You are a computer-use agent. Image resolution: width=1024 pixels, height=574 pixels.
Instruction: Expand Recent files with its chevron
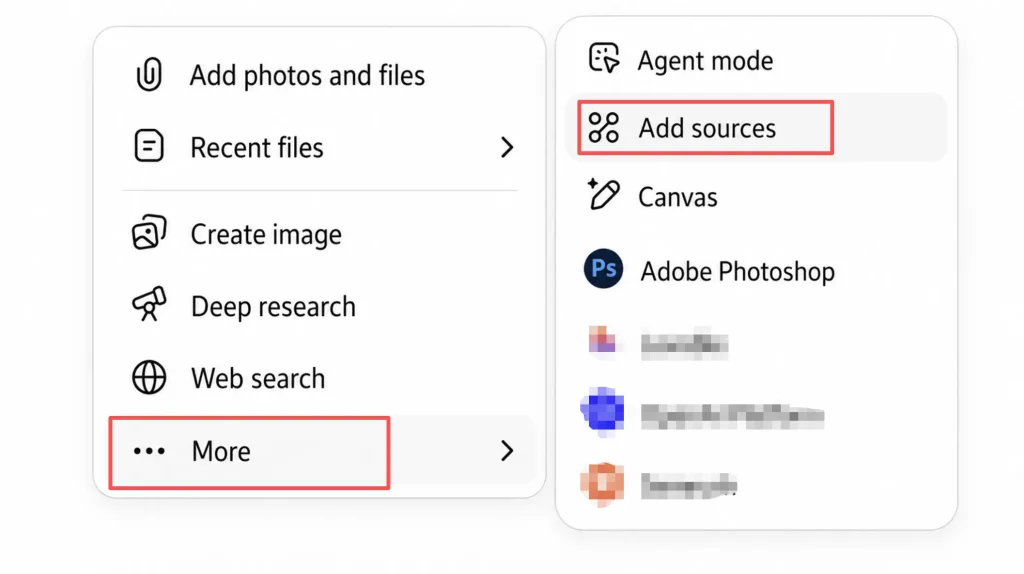click(x=507, y=148)
